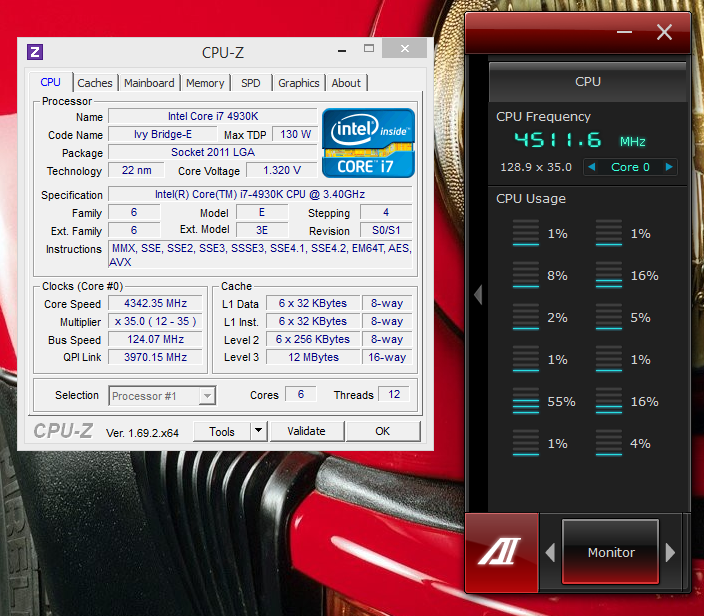Click the 4% CPU usage bar
The width and height of the screenshot is (704, 616).
point(609,443)
